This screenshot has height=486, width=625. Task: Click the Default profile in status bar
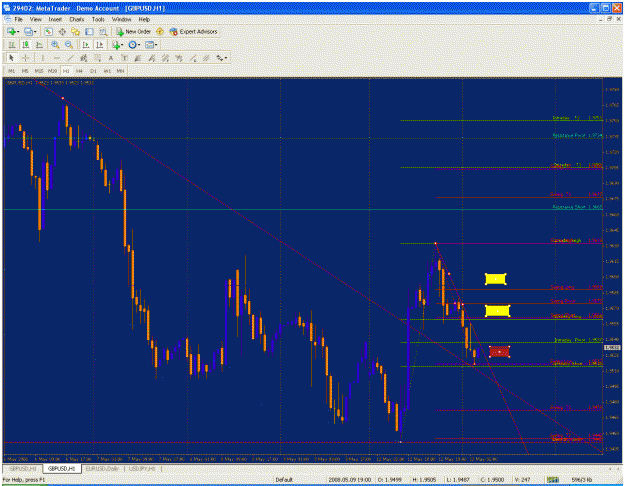[284, 480]
